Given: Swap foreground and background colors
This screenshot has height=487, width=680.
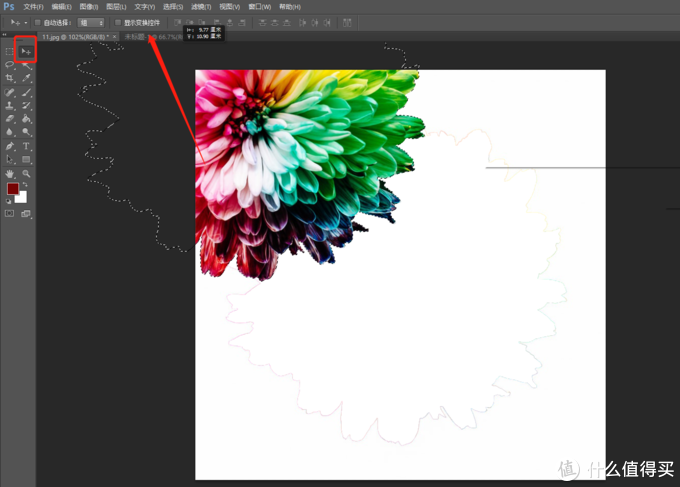Looking at the screenshot, I should coord(25,185).
